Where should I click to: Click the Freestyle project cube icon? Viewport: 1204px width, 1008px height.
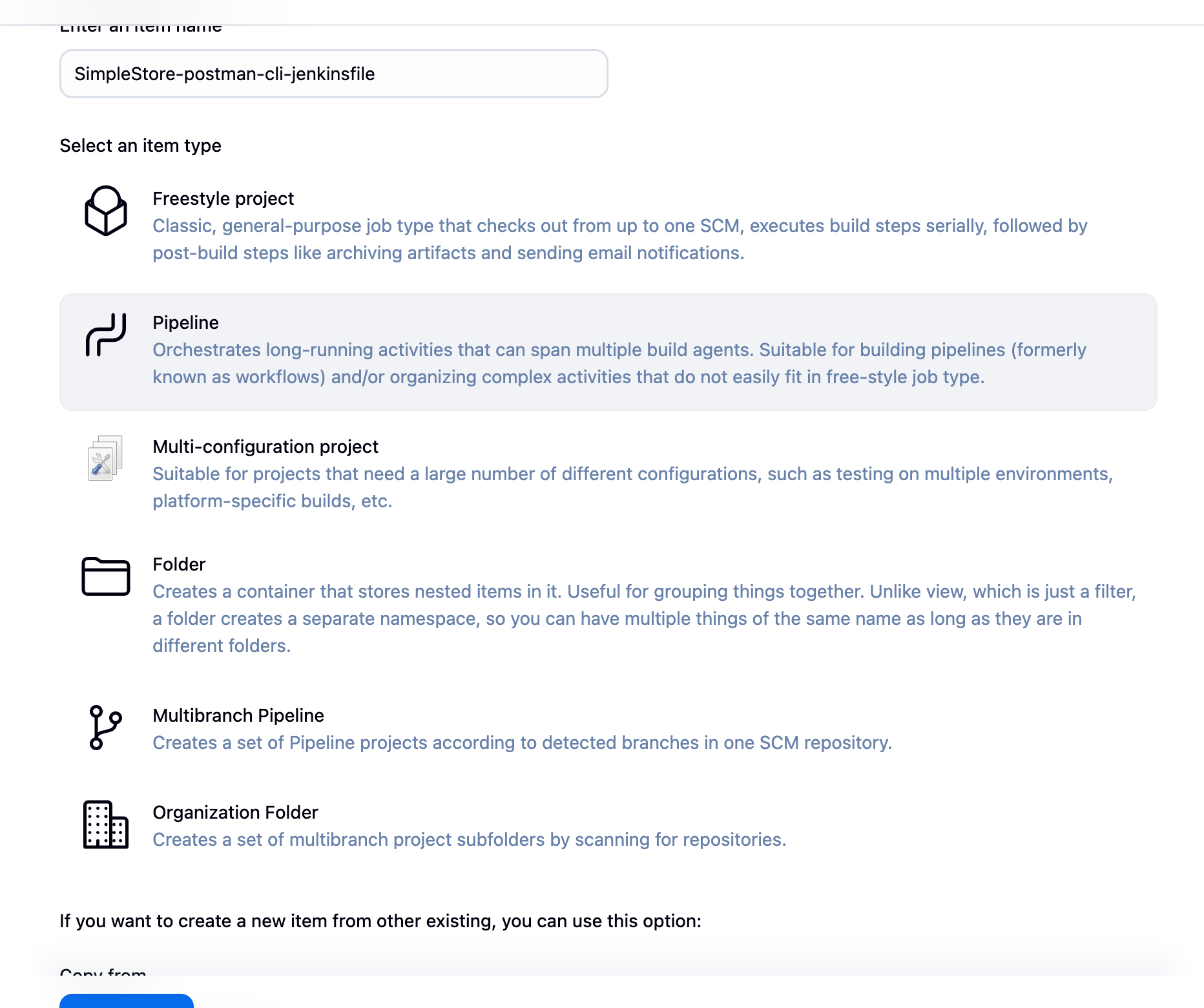[x=106, y=211]
